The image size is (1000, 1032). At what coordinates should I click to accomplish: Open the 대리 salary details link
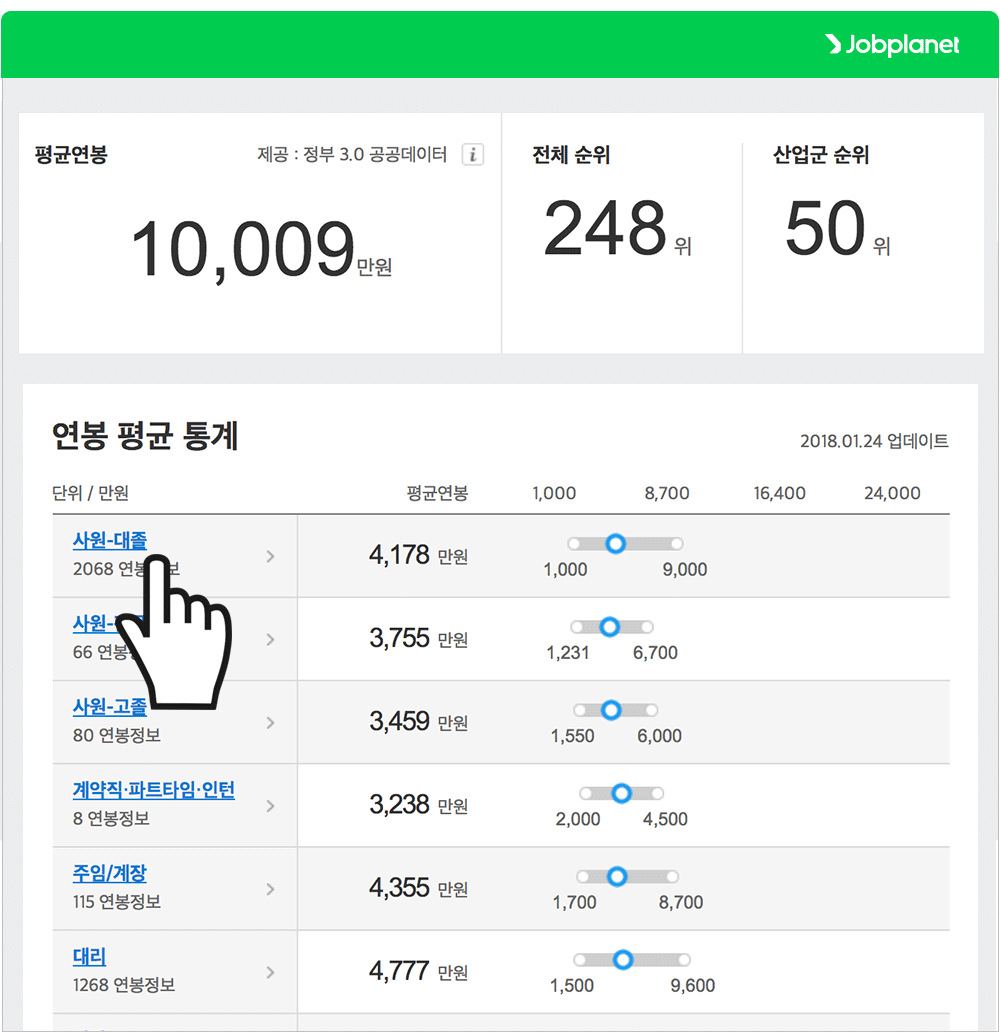point(89,955)
